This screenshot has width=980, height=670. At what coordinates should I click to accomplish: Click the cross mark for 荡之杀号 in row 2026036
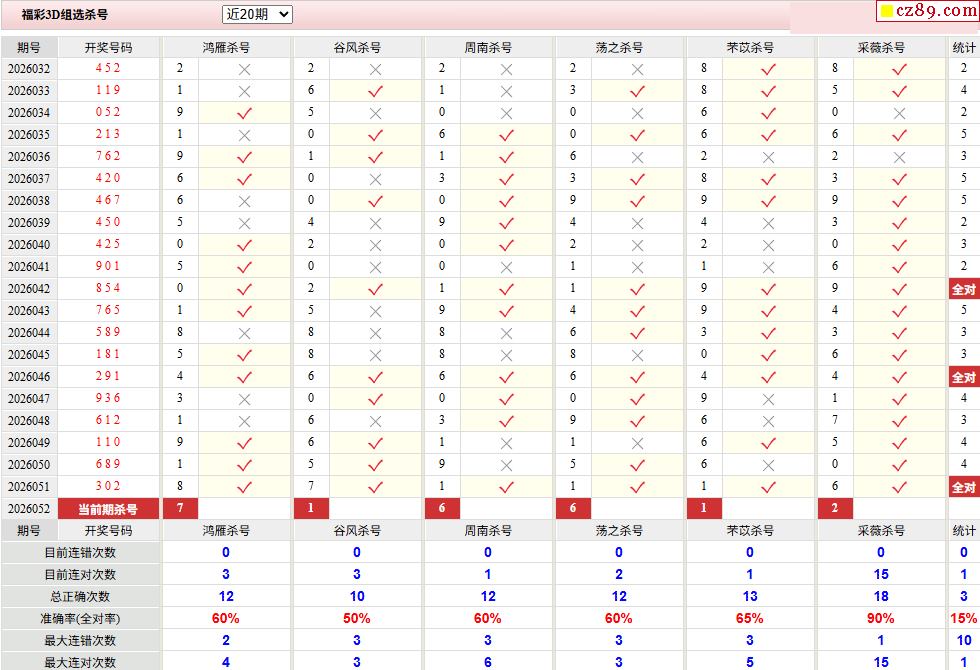637,158
